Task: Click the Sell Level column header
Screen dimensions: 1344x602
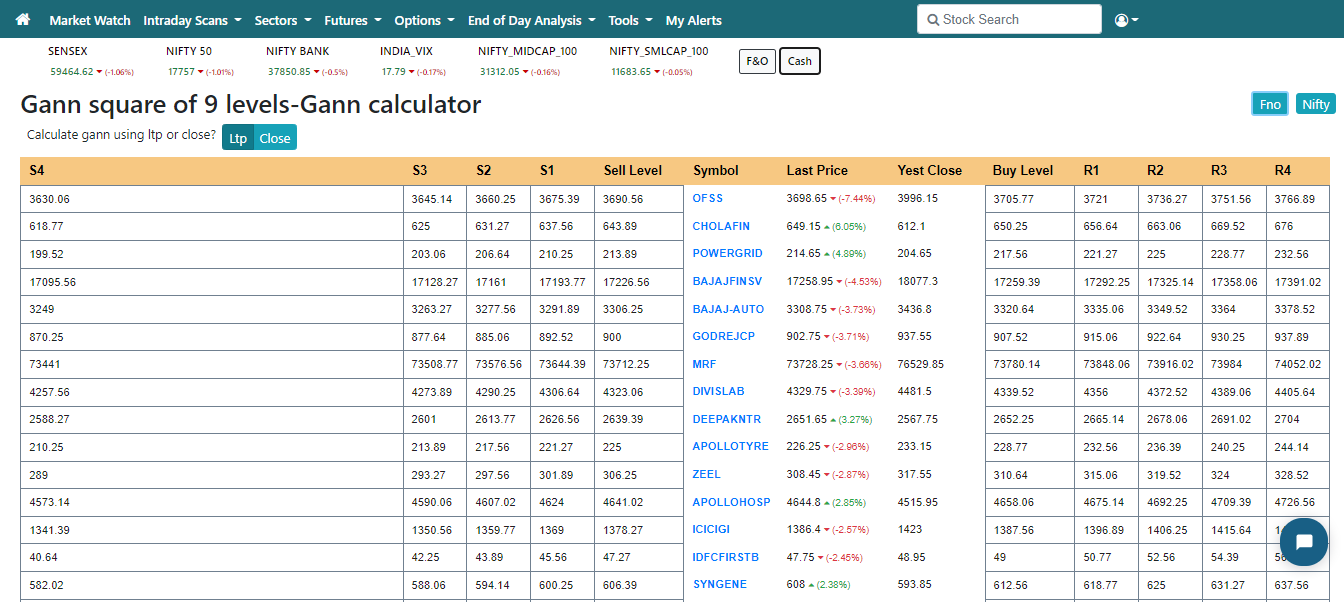Action: click(x=633, y=171)
